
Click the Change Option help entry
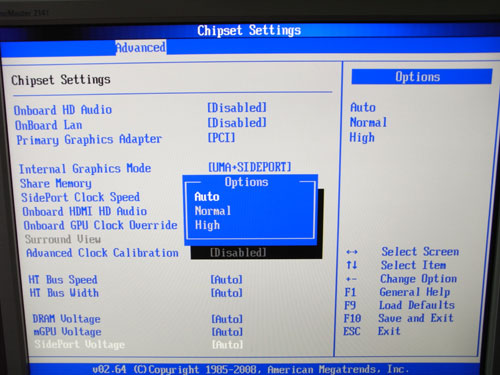[x=418, y=279]
